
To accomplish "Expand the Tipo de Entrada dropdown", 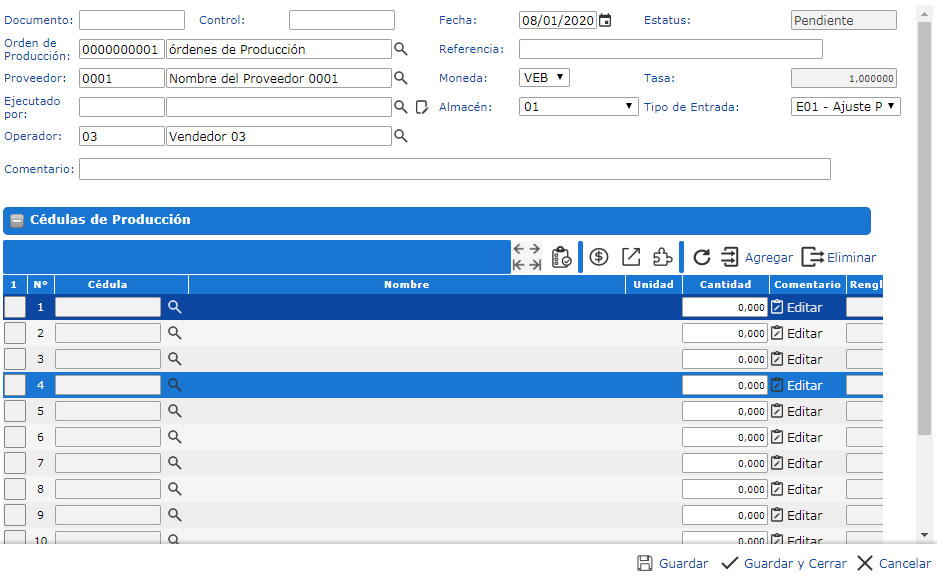I will pos(845,106).
